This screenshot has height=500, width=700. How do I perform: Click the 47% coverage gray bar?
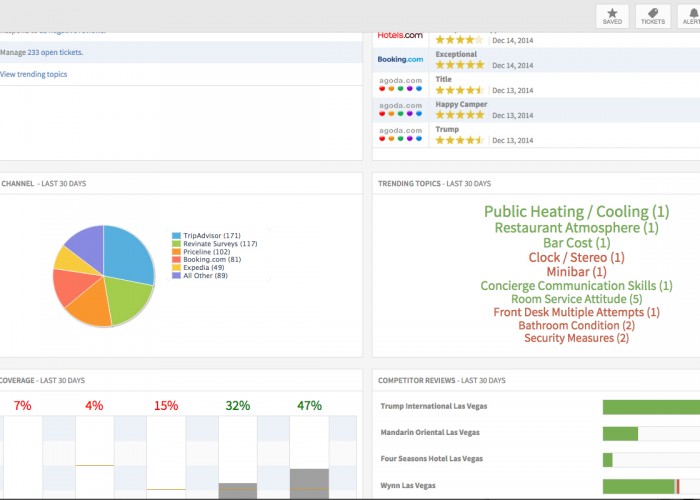click(309, 483)
